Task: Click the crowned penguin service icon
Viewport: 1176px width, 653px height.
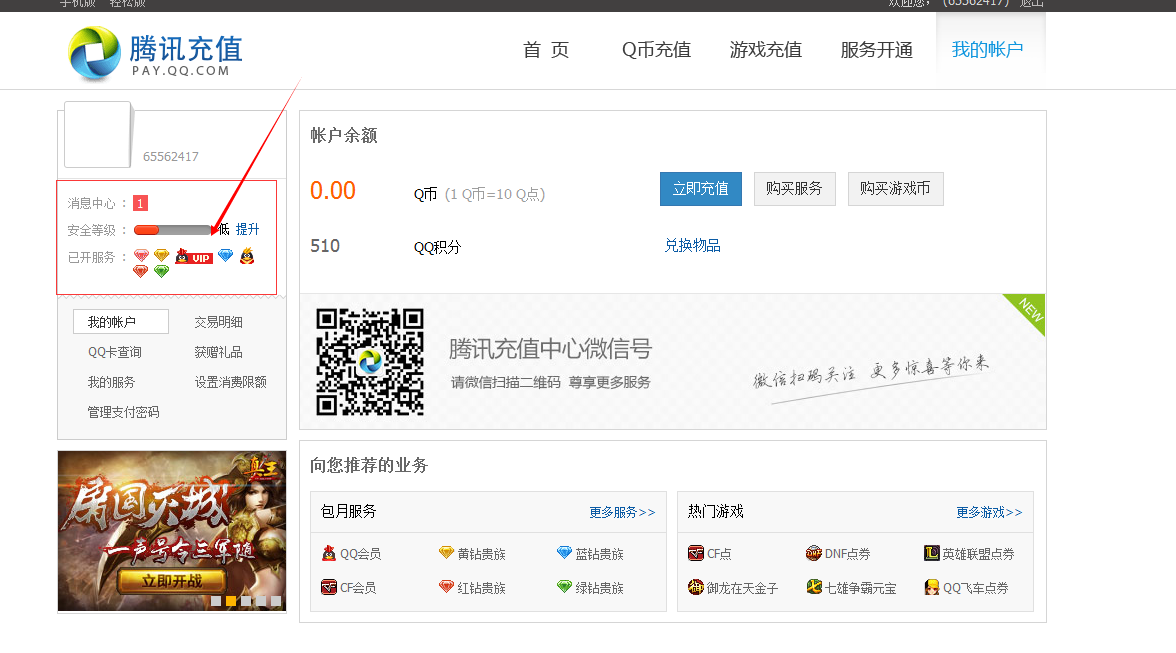Action: (x=247, y=256)
